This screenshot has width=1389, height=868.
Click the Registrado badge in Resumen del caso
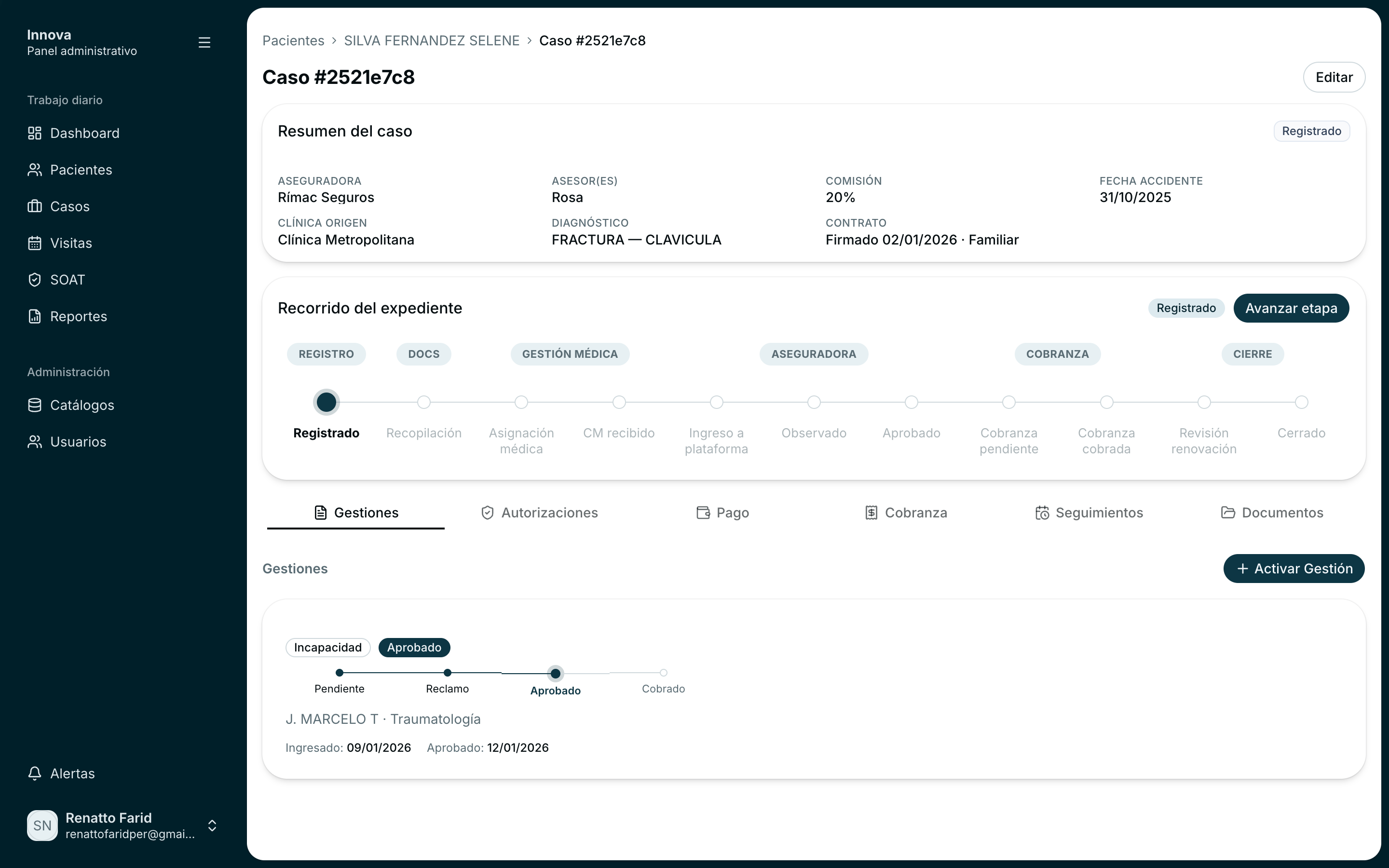(x=1311, y=132)
